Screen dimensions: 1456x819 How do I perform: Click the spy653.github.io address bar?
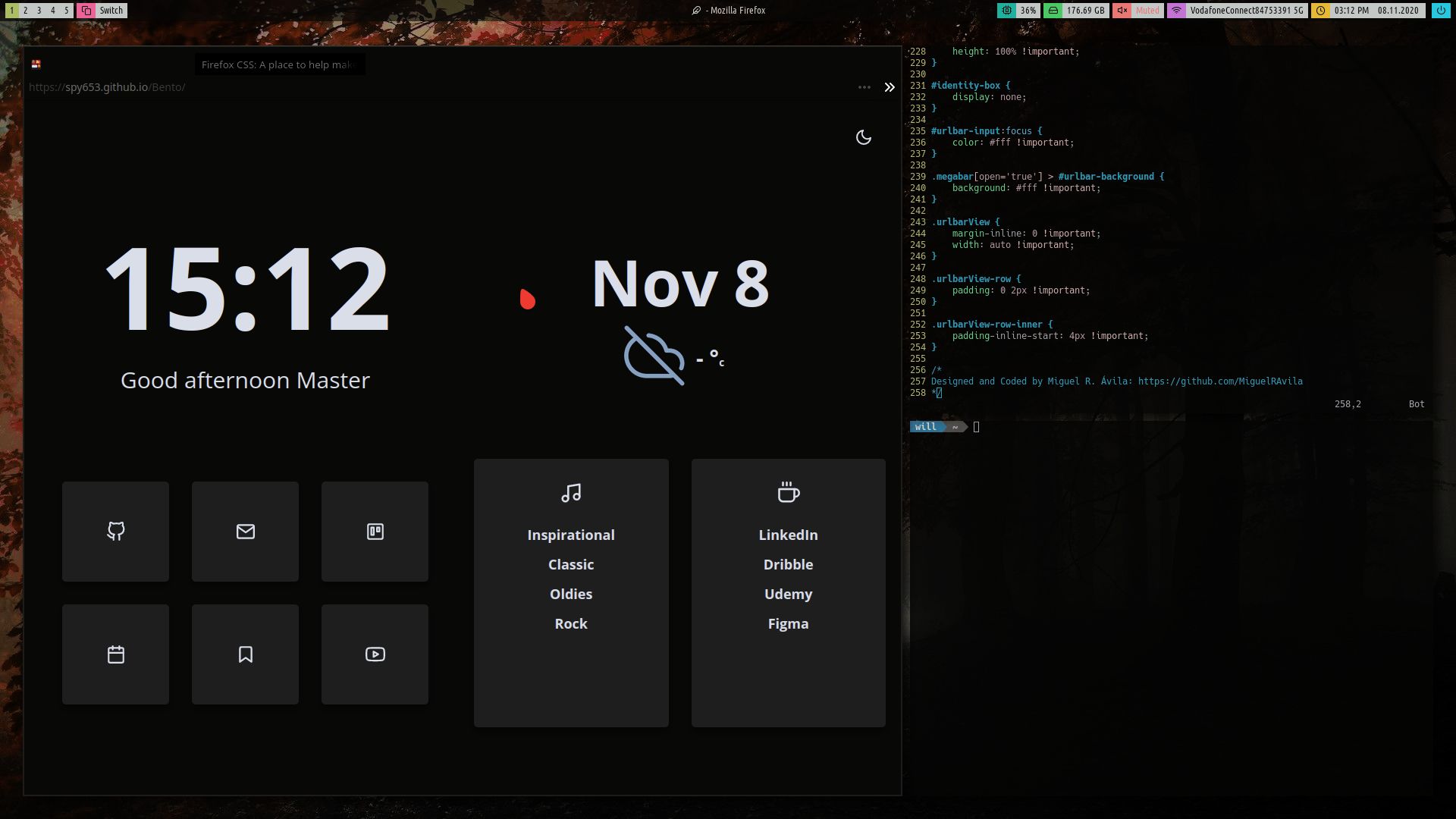(x=106, y=86)
